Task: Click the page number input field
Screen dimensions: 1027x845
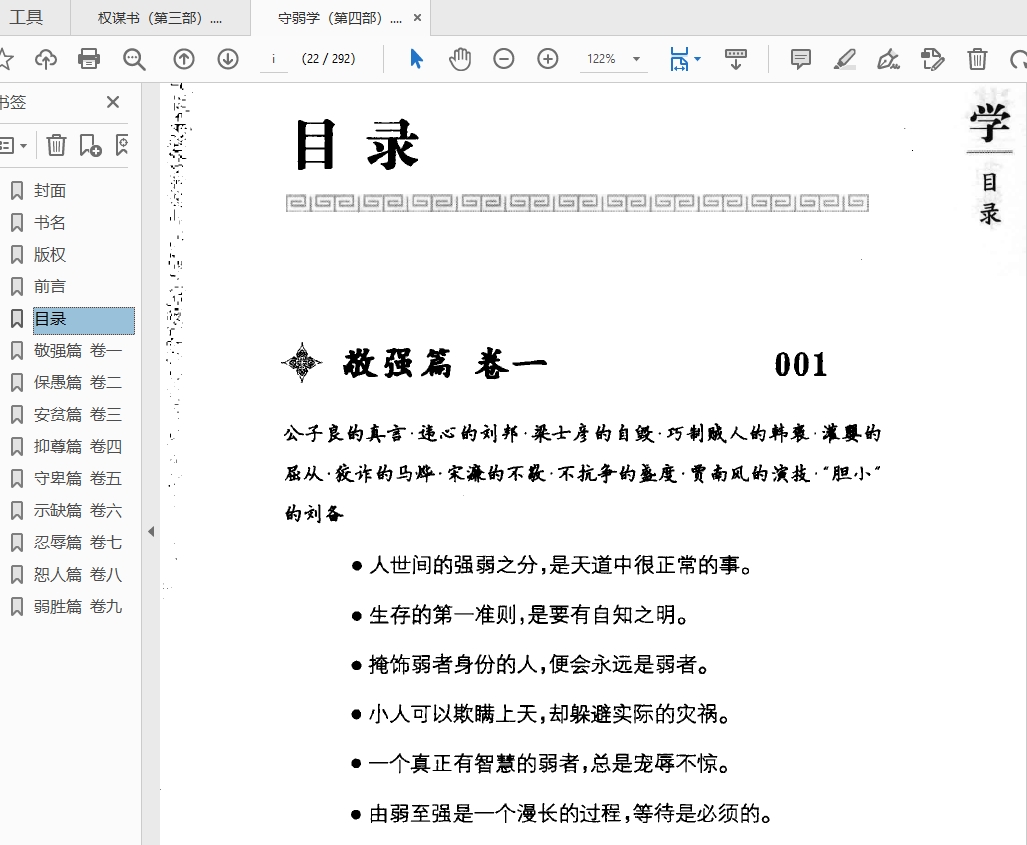Action: point(273,59)
